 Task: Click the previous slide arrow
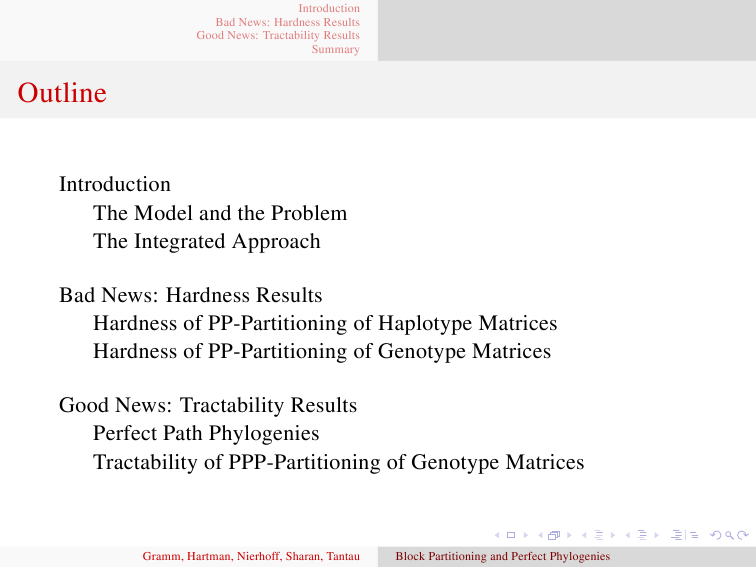point(497,535)
